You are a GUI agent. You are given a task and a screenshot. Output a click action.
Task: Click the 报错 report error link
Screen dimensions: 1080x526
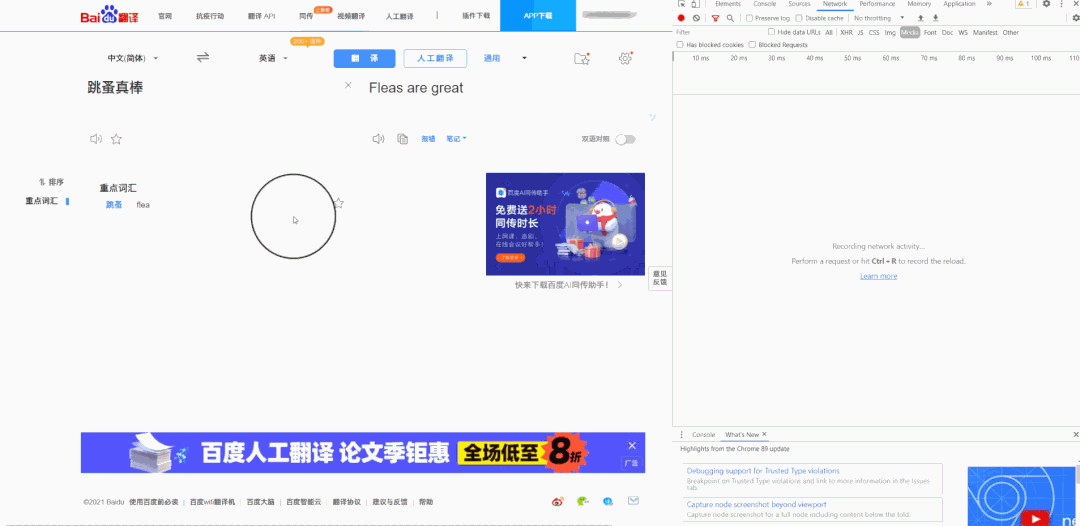[428, 138]
